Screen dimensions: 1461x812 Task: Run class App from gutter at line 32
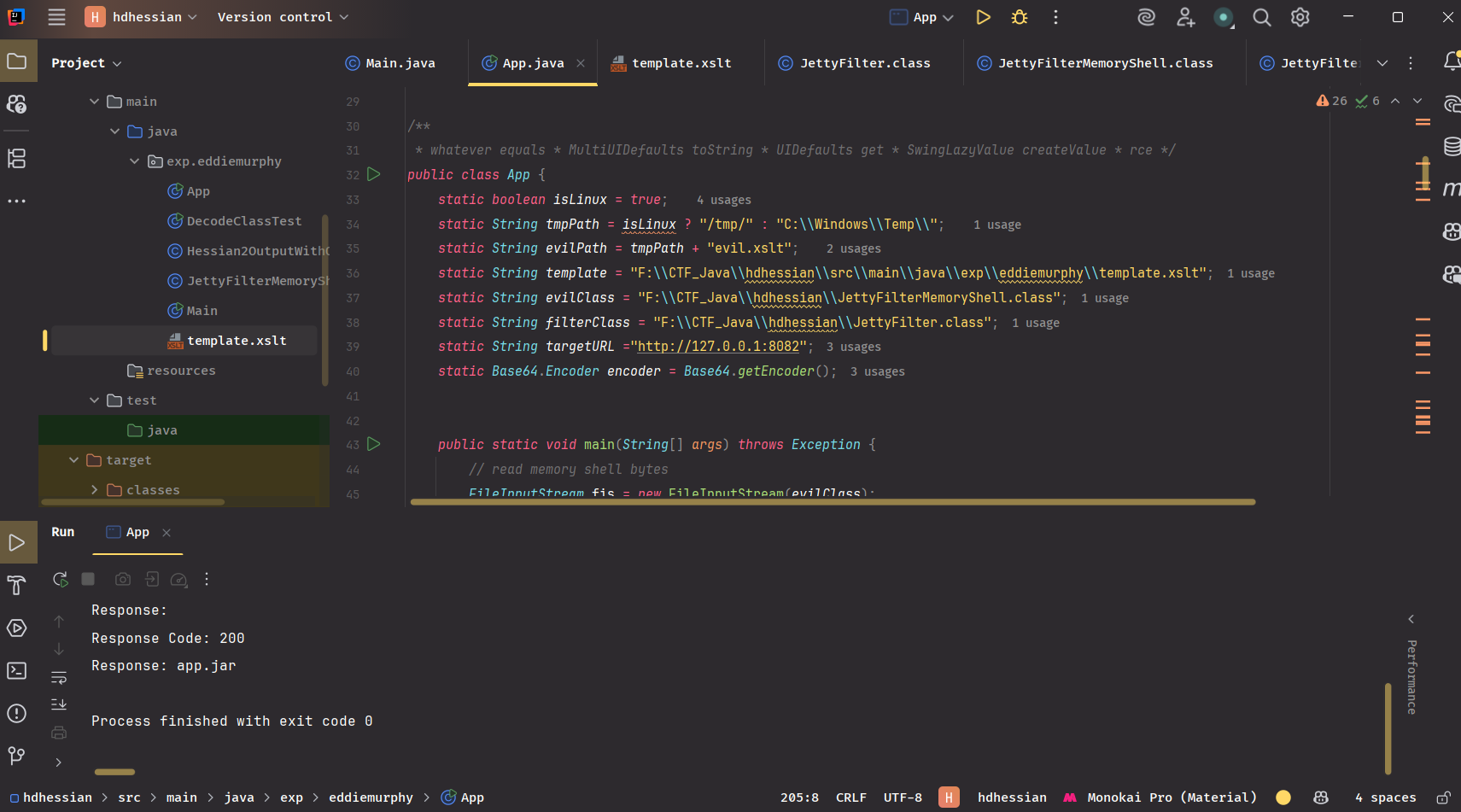click(374, 174)
